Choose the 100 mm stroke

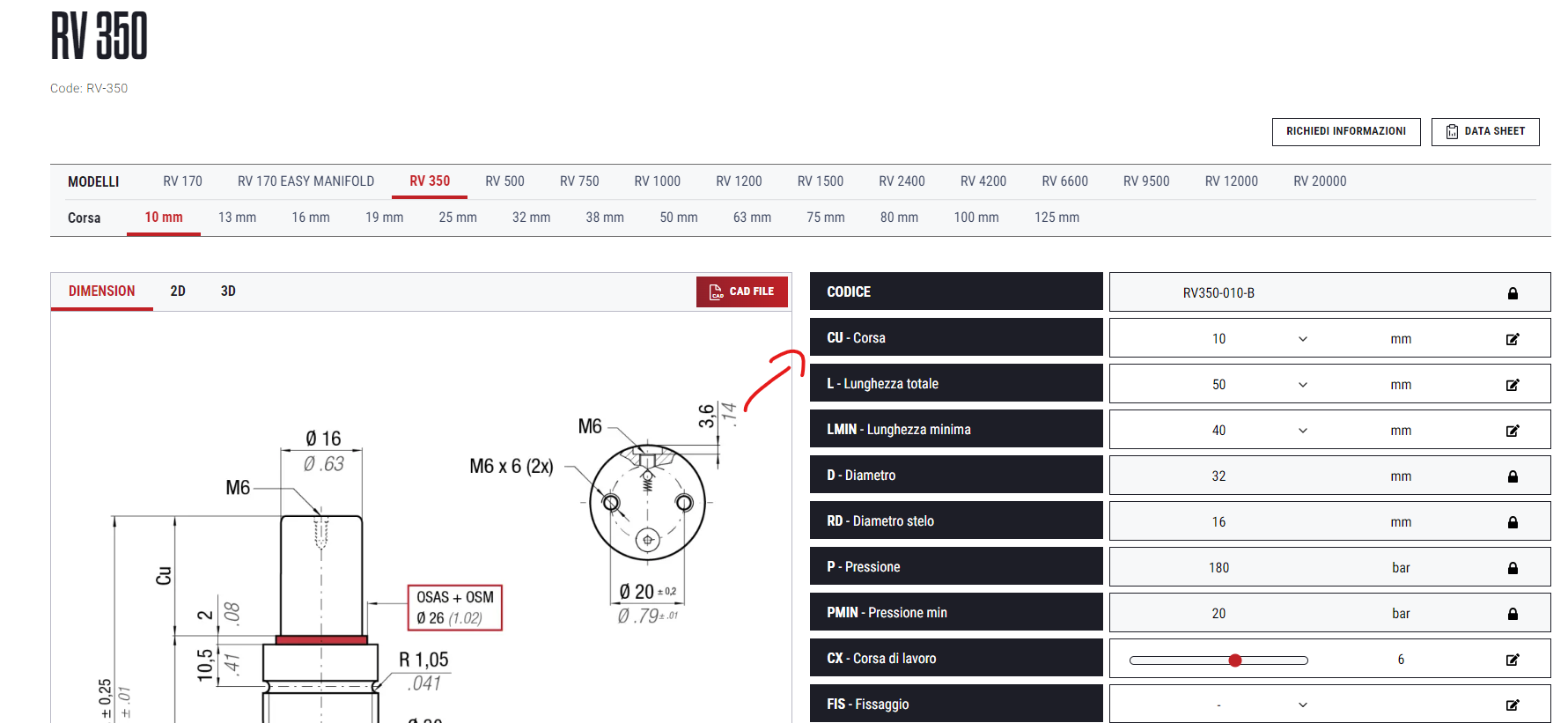tap(976, 218)
